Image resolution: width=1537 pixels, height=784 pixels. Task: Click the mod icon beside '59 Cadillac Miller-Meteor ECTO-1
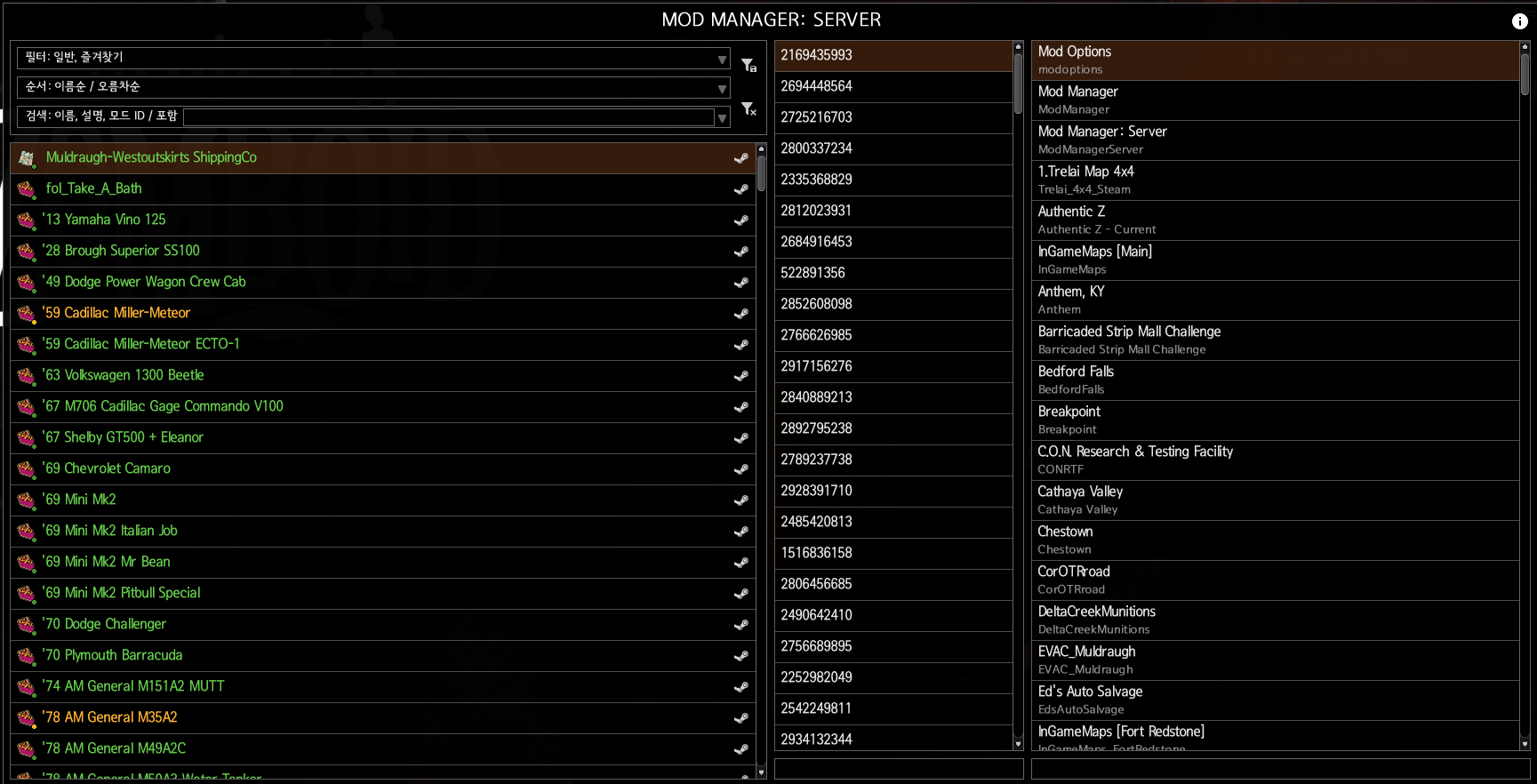[27, 345]
